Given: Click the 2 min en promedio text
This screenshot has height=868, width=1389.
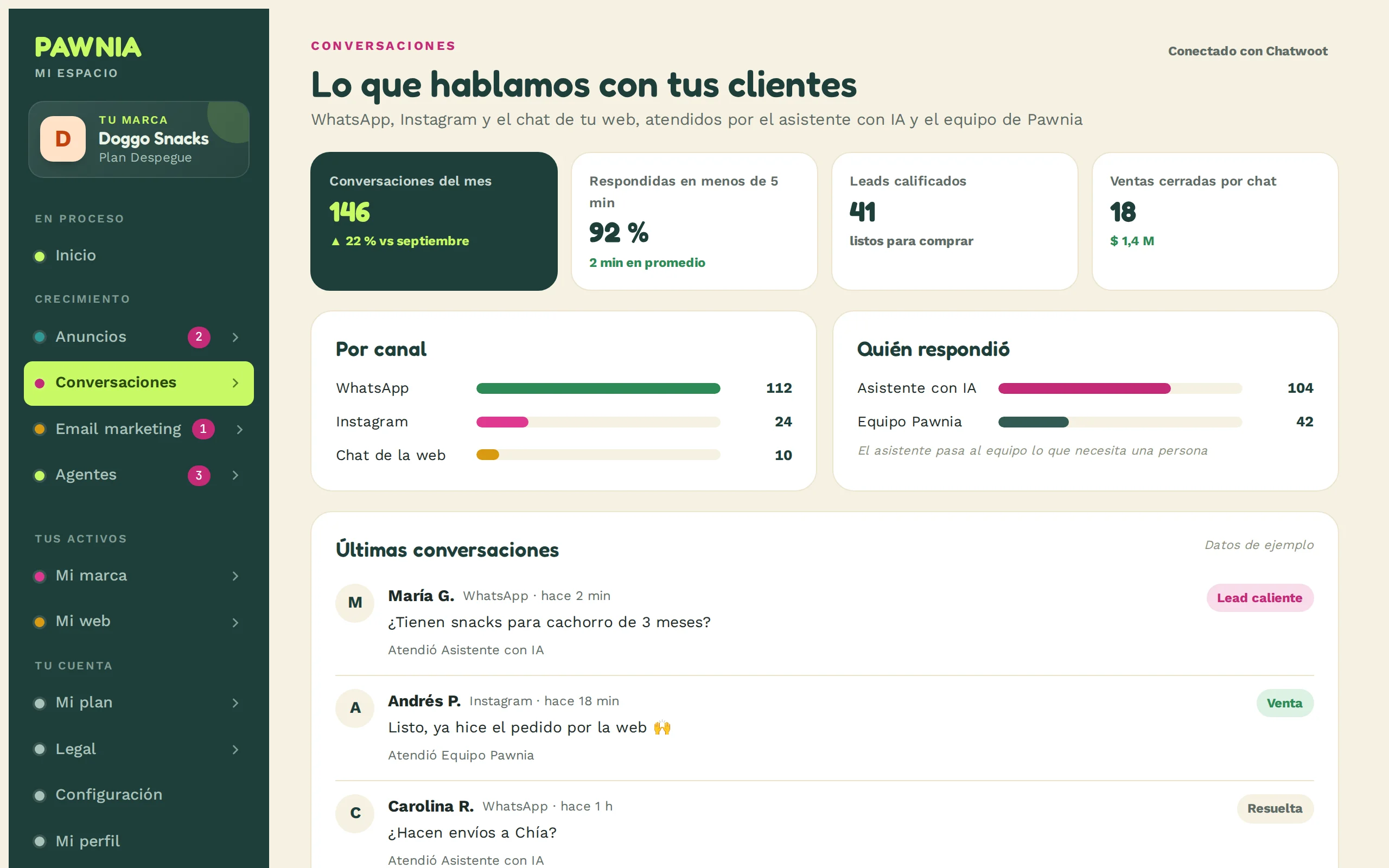Looking at the screenshot, I should [647, 263].
